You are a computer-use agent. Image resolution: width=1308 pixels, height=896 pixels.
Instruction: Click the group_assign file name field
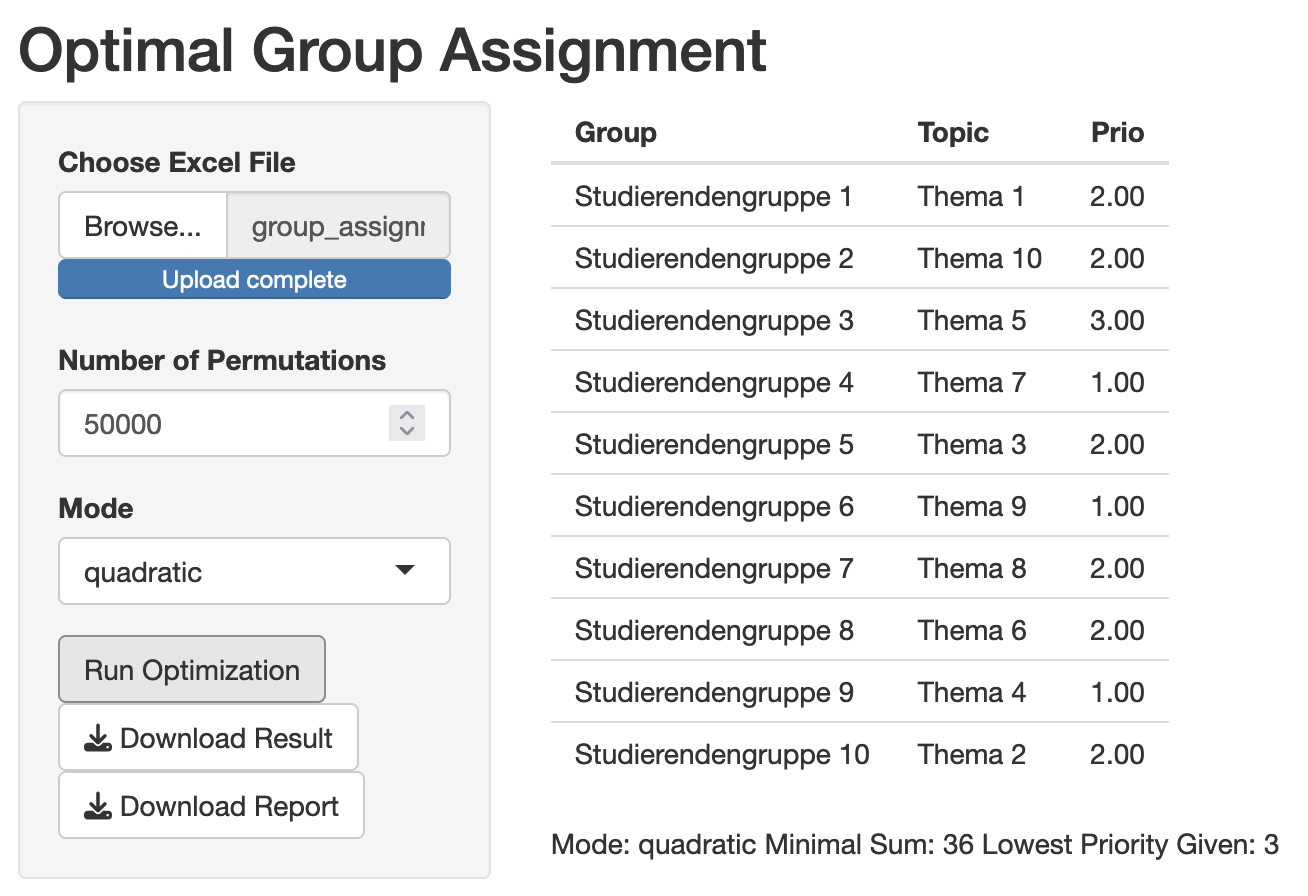[x=339, y=226]
